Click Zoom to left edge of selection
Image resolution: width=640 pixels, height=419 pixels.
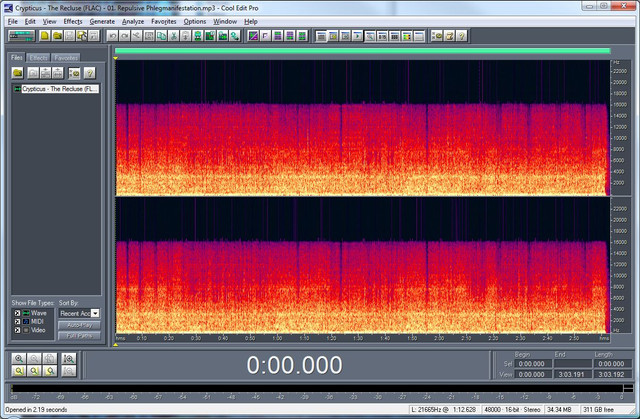34,371
